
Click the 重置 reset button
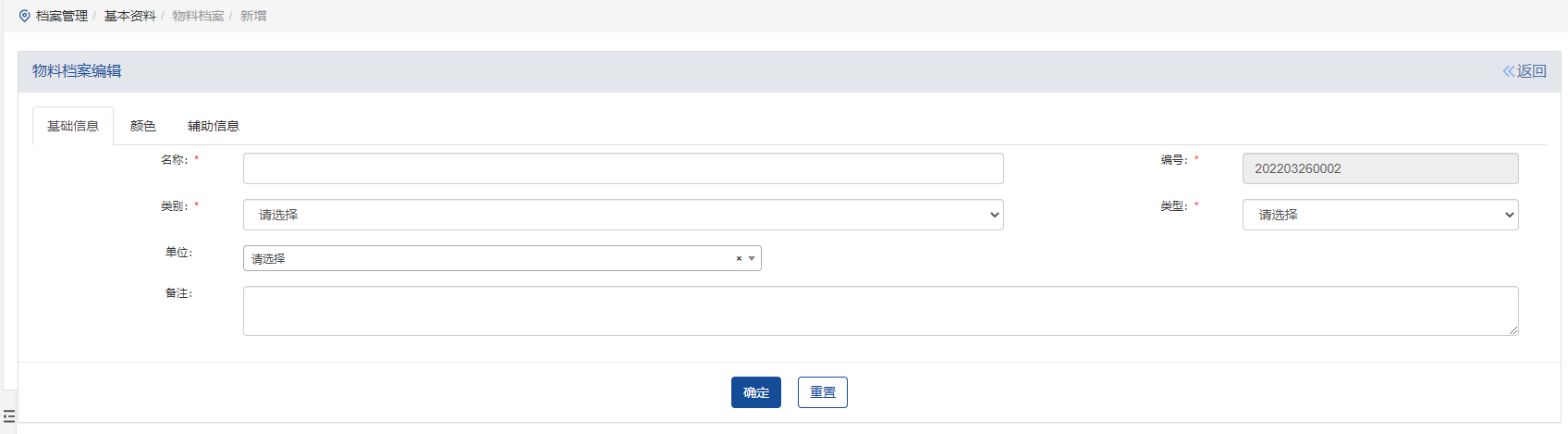coord(822,392)
